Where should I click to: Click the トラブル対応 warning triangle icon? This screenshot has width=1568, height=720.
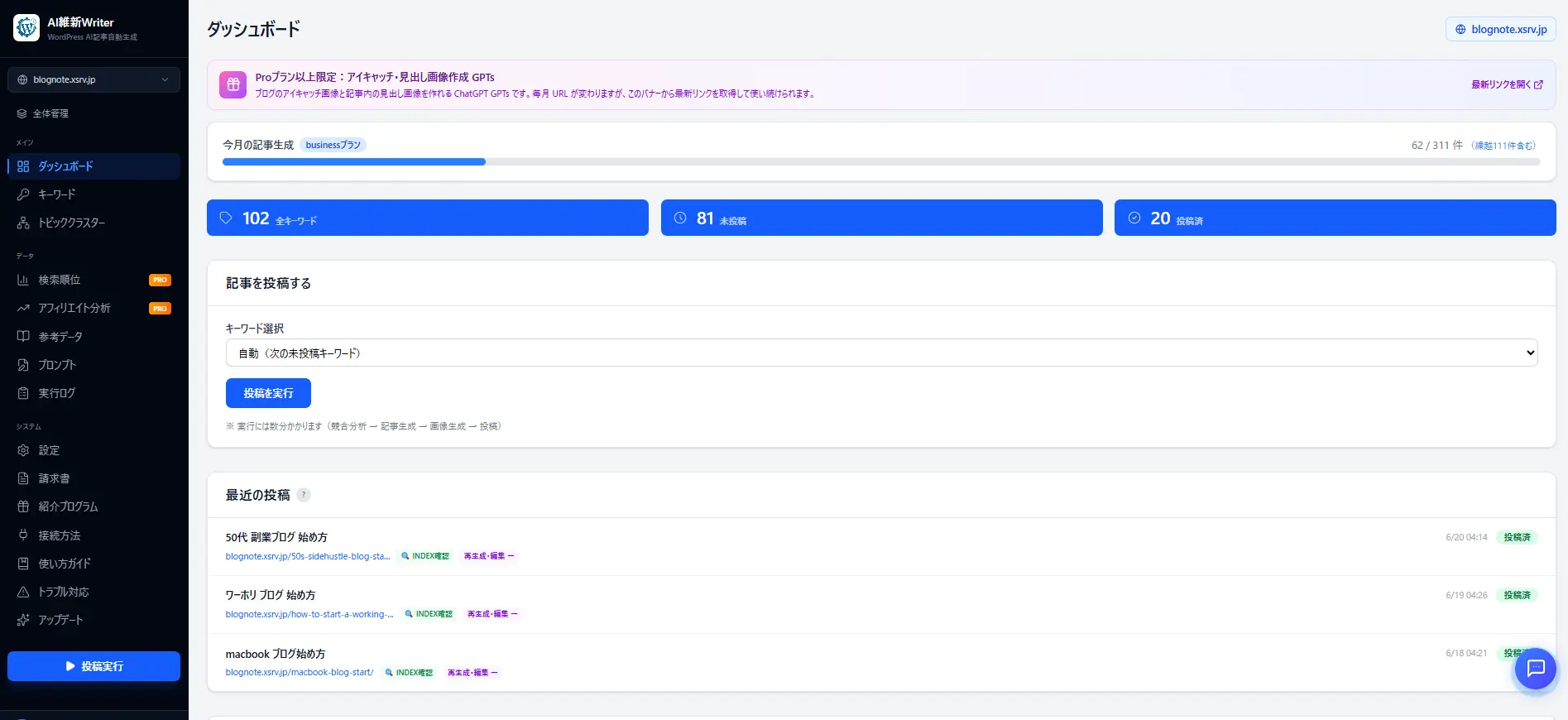pyautogui.click(x=23, y=592)
